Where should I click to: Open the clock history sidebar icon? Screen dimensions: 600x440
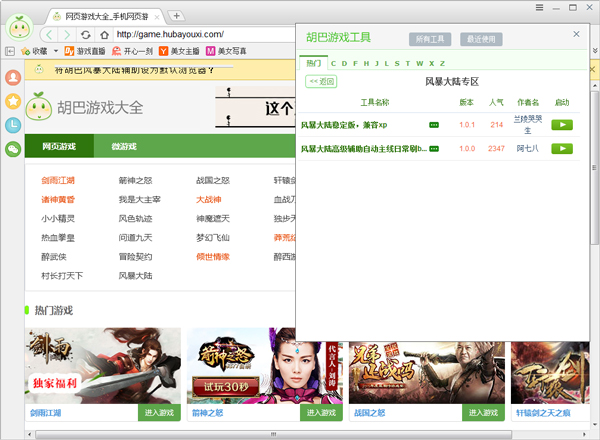pyautogui.click(x=13, y=125)
